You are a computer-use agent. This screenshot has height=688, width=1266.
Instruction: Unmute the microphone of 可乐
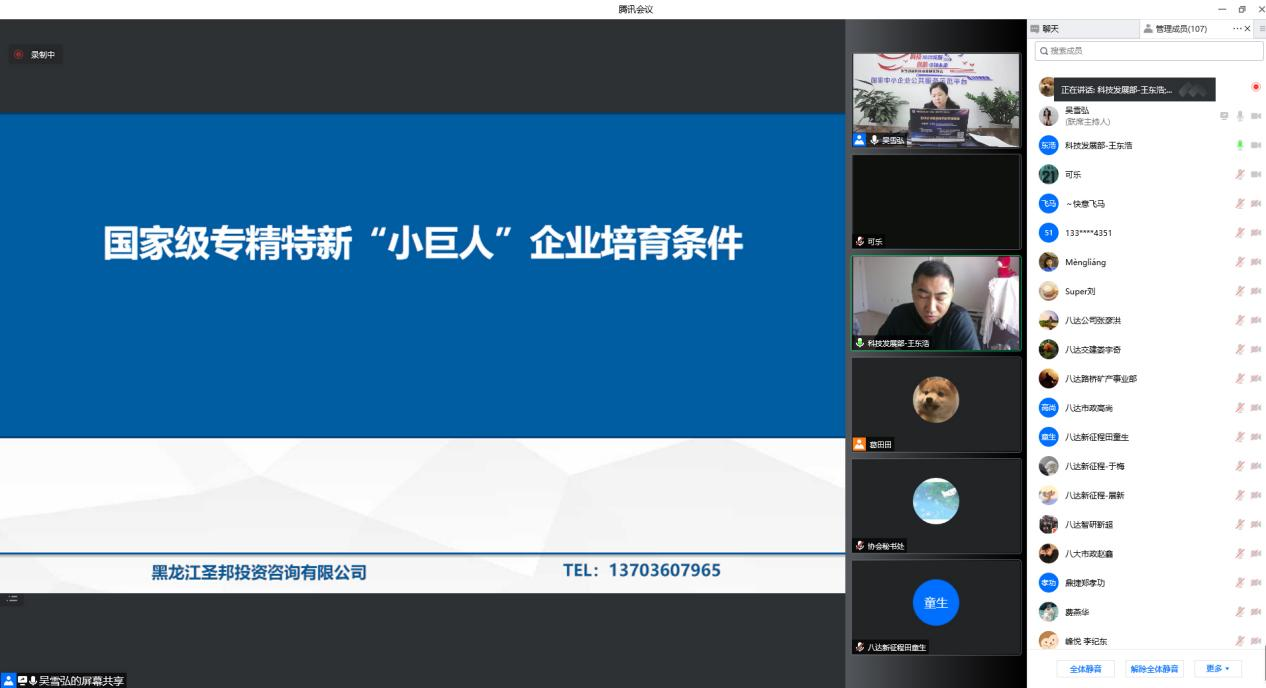1240,174
